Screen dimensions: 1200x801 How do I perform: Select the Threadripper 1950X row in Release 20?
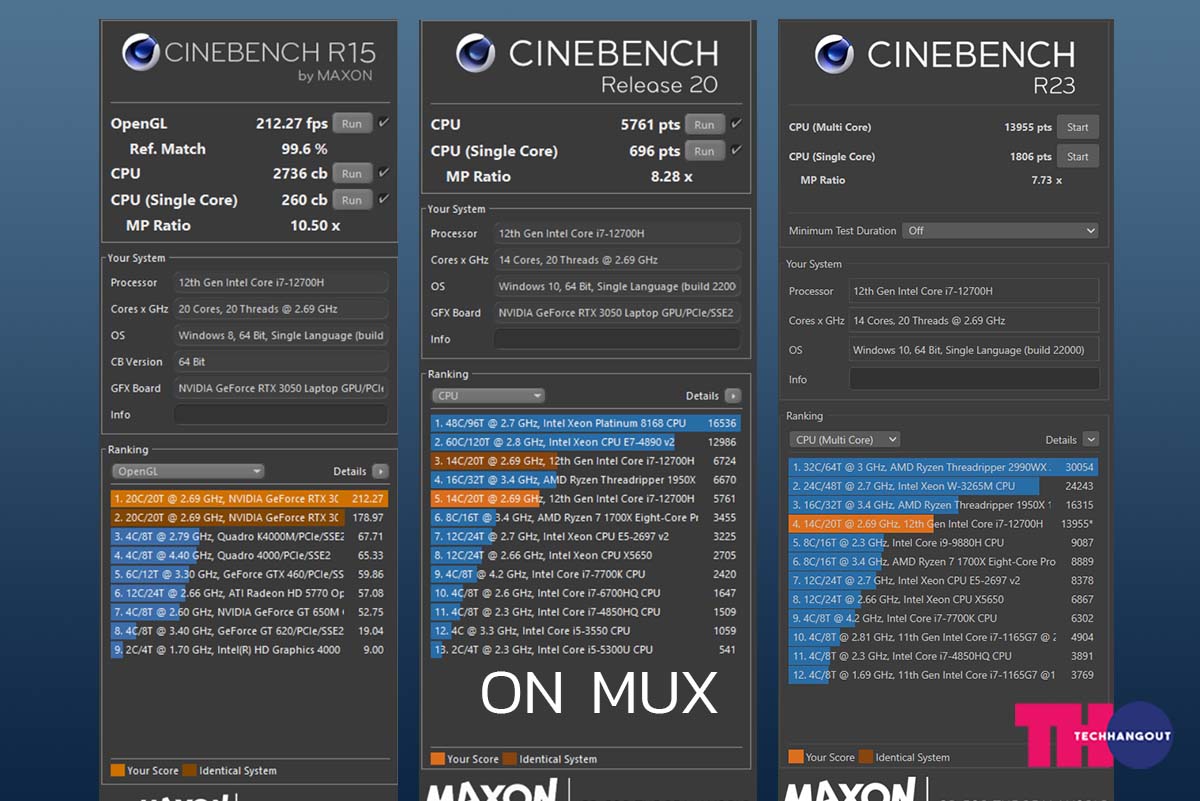click(586, 480)
